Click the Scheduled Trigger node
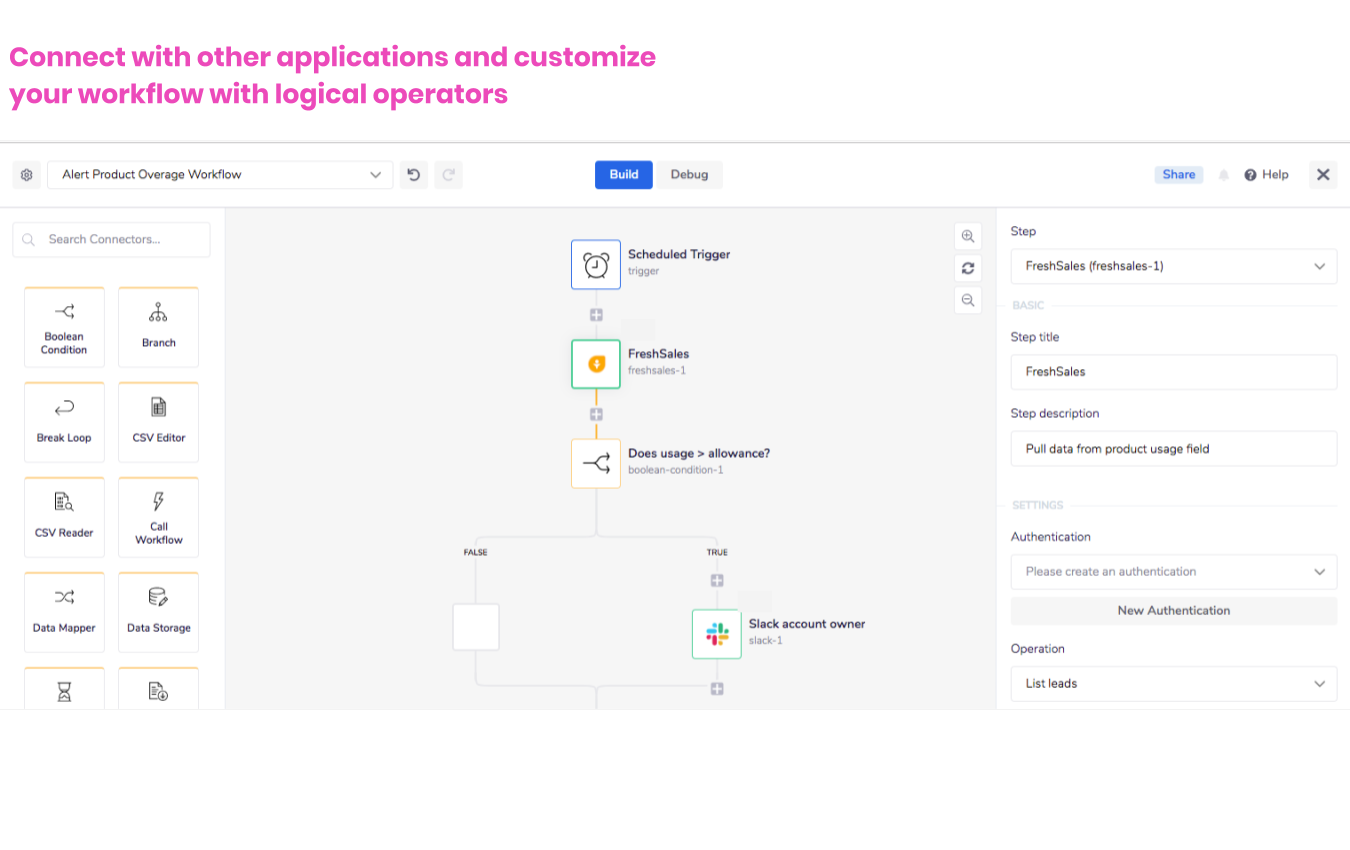Image resolution: width=1350 pixels, height=850 pixels. [596, 265]
